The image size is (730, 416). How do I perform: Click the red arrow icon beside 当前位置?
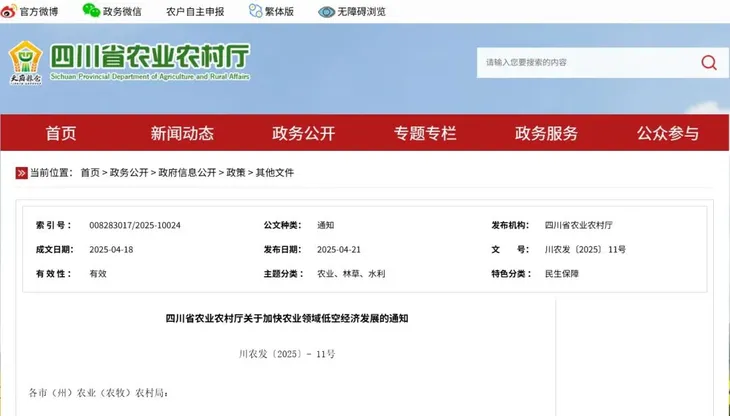click(21, 172)
